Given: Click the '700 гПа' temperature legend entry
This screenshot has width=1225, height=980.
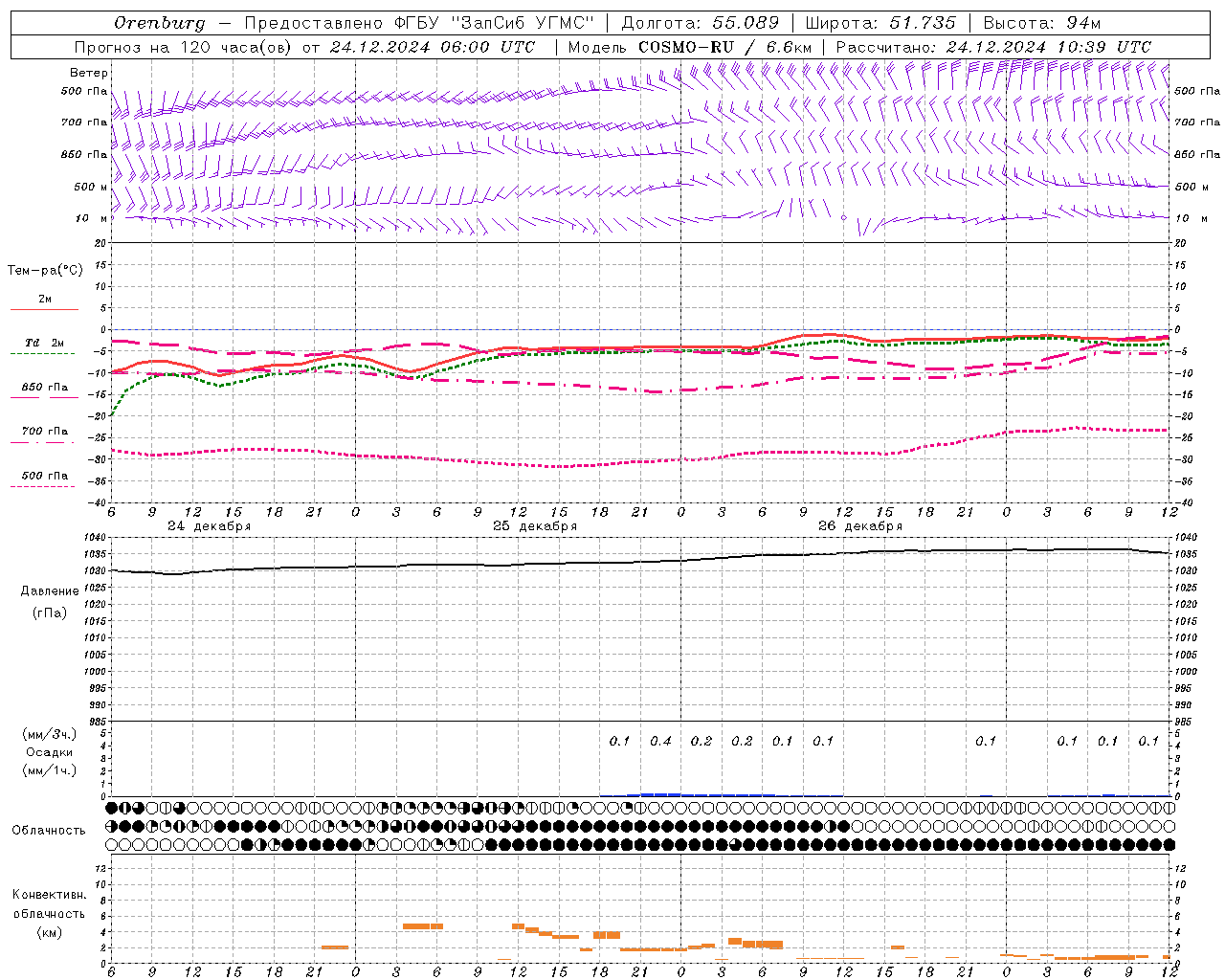Looking at the screenshot, I should point(45,432).
